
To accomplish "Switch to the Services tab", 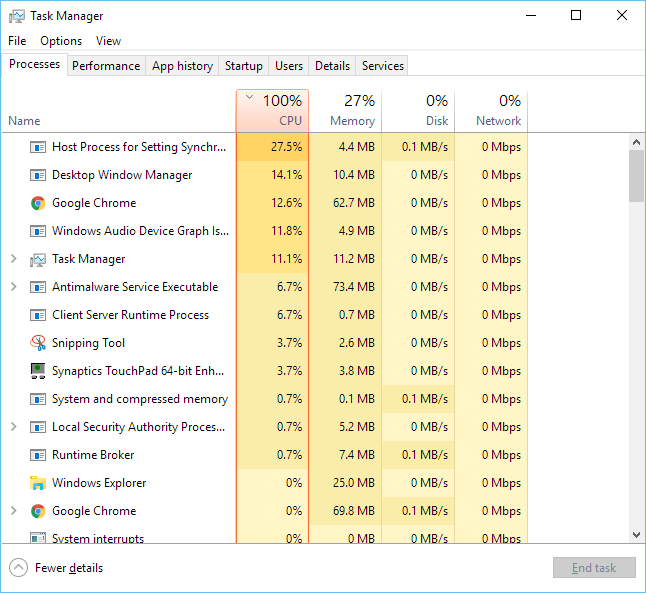I will [382, 66].
